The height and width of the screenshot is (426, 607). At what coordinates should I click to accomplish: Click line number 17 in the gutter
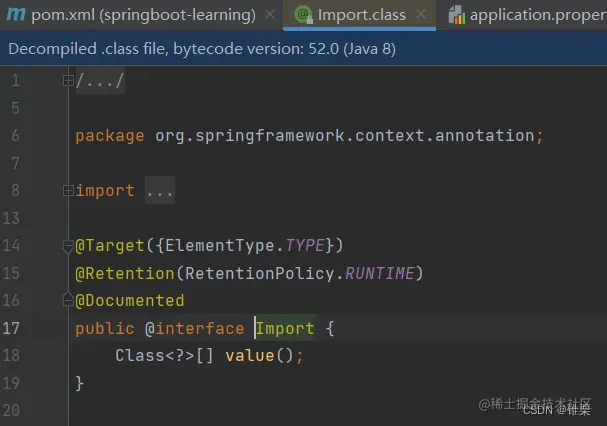pos(11,328)
